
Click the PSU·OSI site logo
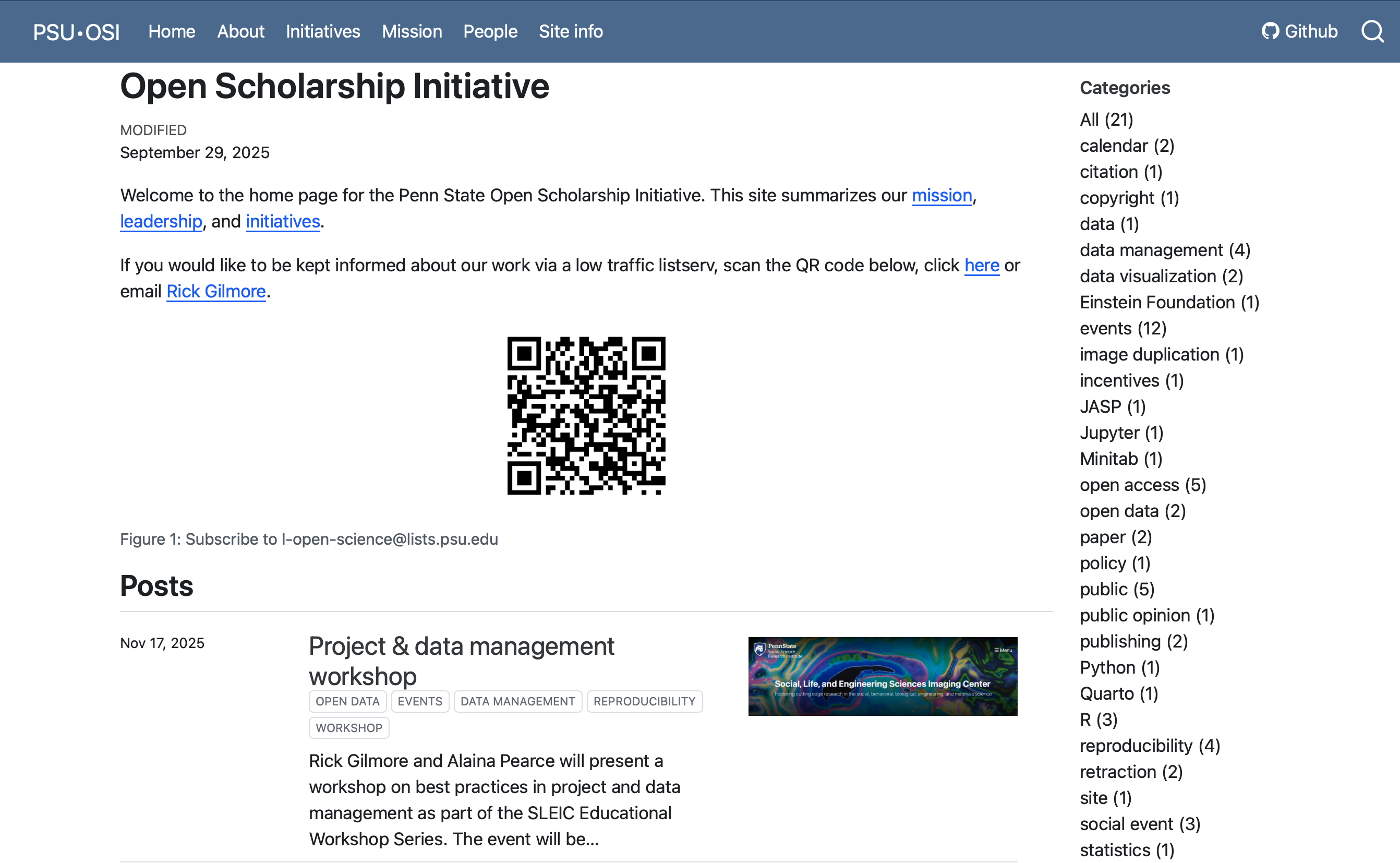(77, 32)
